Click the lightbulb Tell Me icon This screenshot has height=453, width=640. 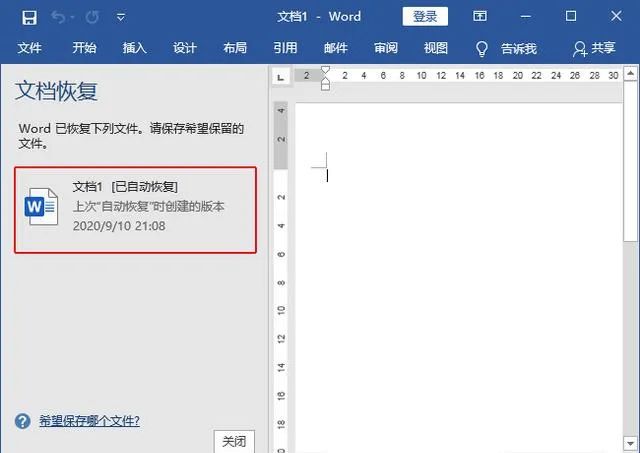pos(482,49)
